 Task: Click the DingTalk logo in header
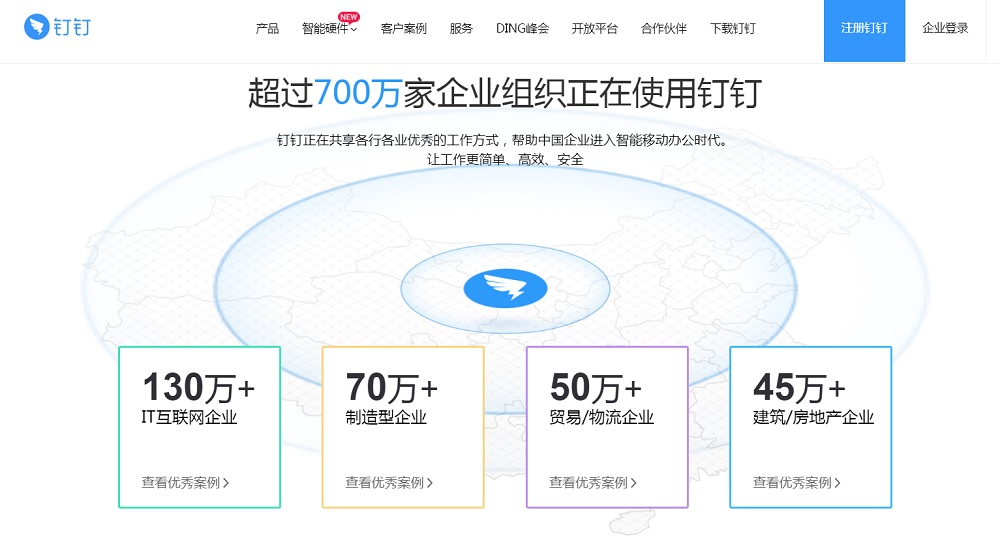(57, 27)
